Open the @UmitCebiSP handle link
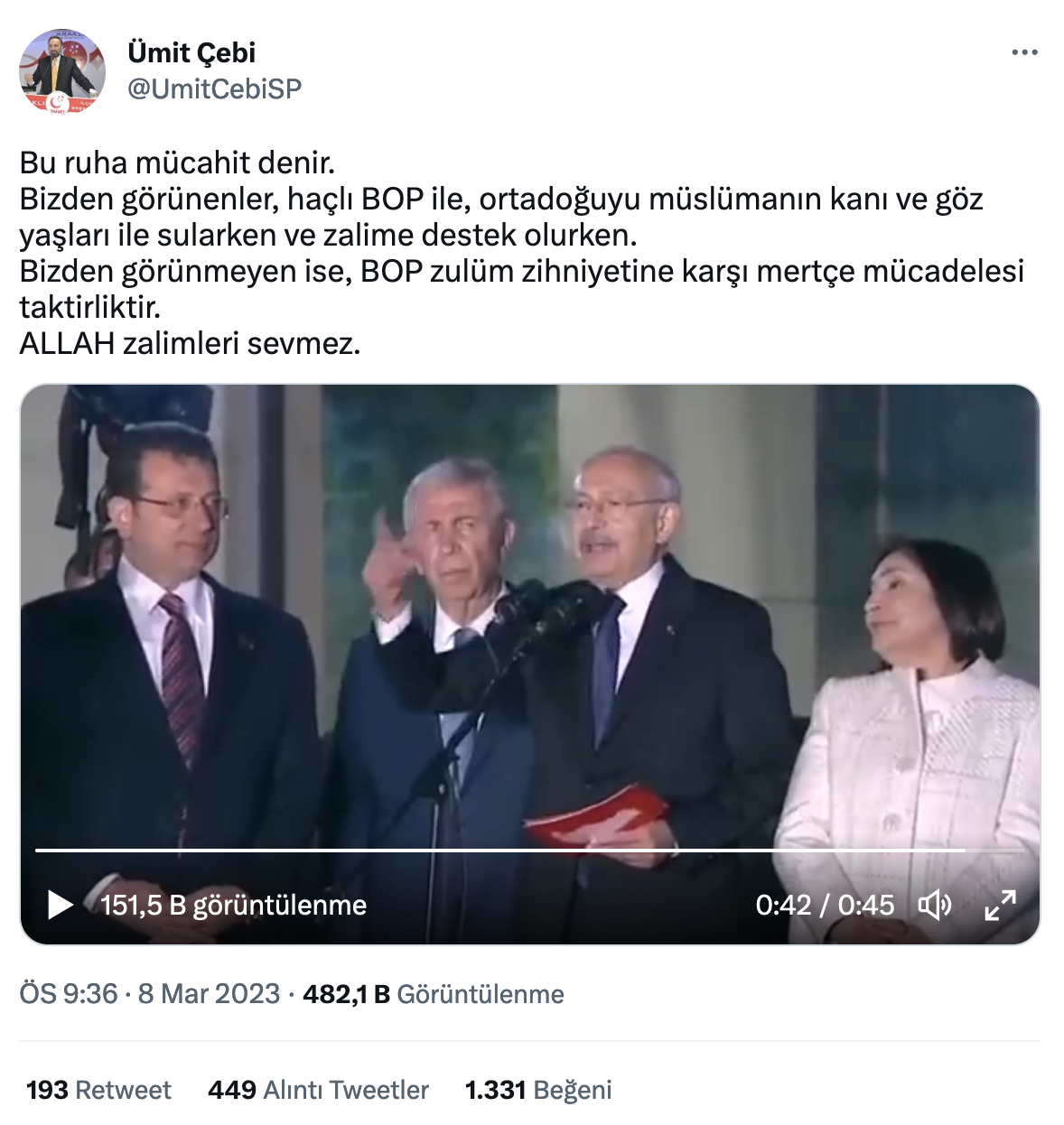 pos(215,88)
